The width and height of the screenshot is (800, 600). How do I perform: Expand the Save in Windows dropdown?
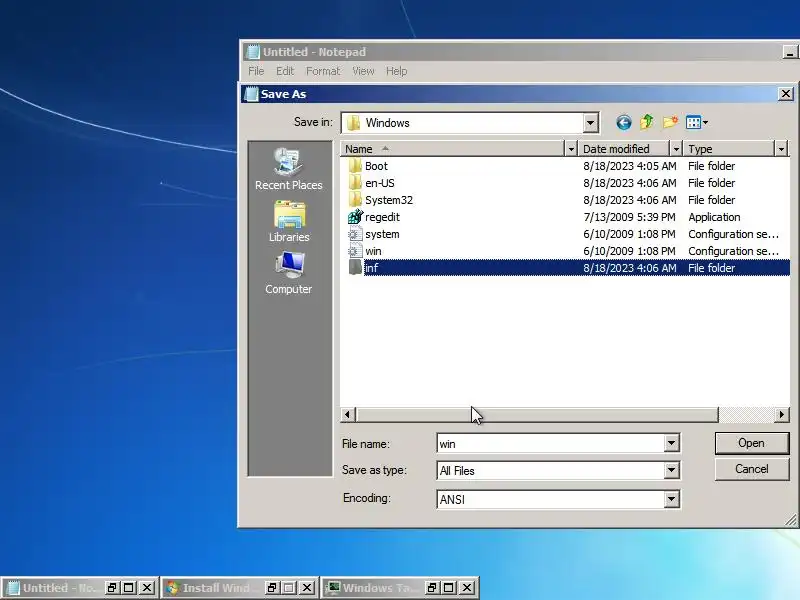(590, 123)
